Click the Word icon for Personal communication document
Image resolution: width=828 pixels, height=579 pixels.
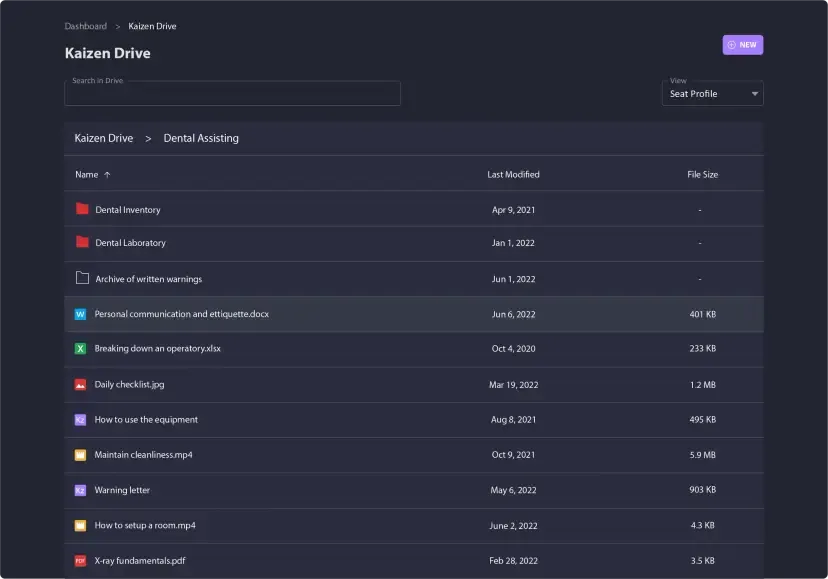pyautogui.click(x=81, y=314)
